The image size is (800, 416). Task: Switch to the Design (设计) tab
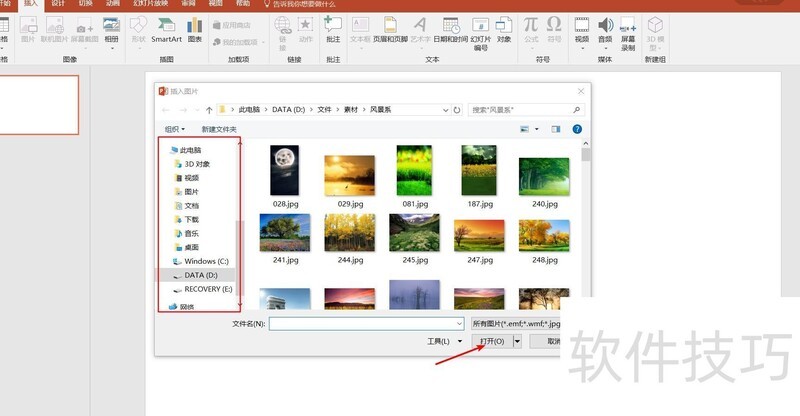(x=58, y=4)
